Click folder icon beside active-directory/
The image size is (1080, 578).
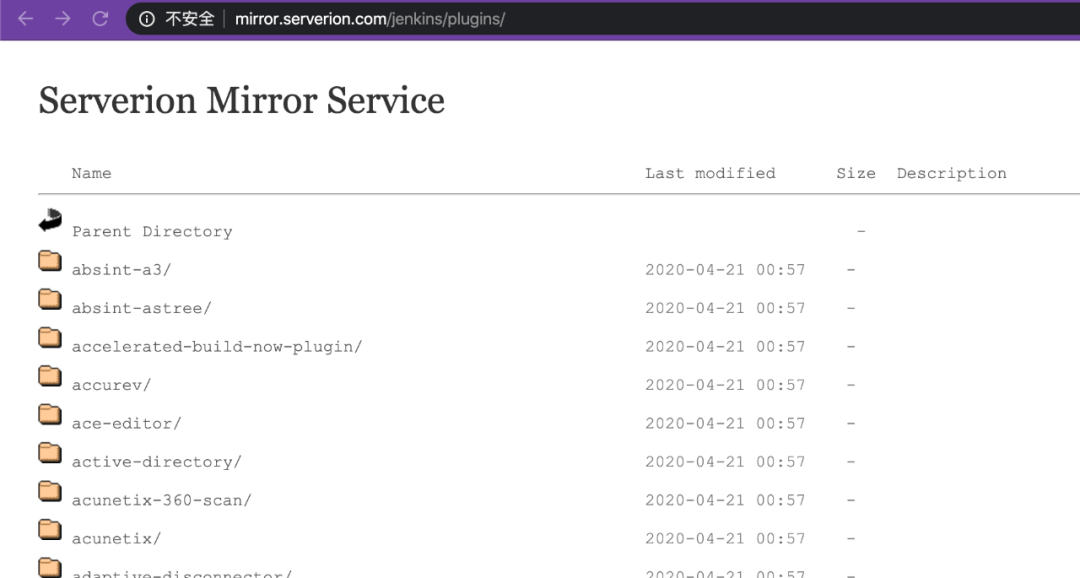[50, 453]
